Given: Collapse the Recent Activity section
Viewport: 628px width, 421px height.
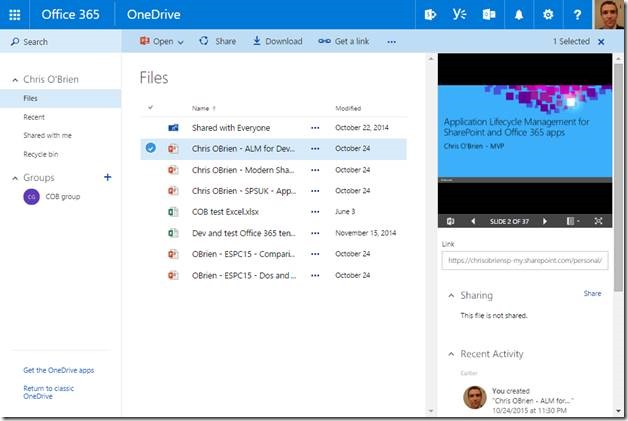Looking at the screenshot, I should coord(451,354).
